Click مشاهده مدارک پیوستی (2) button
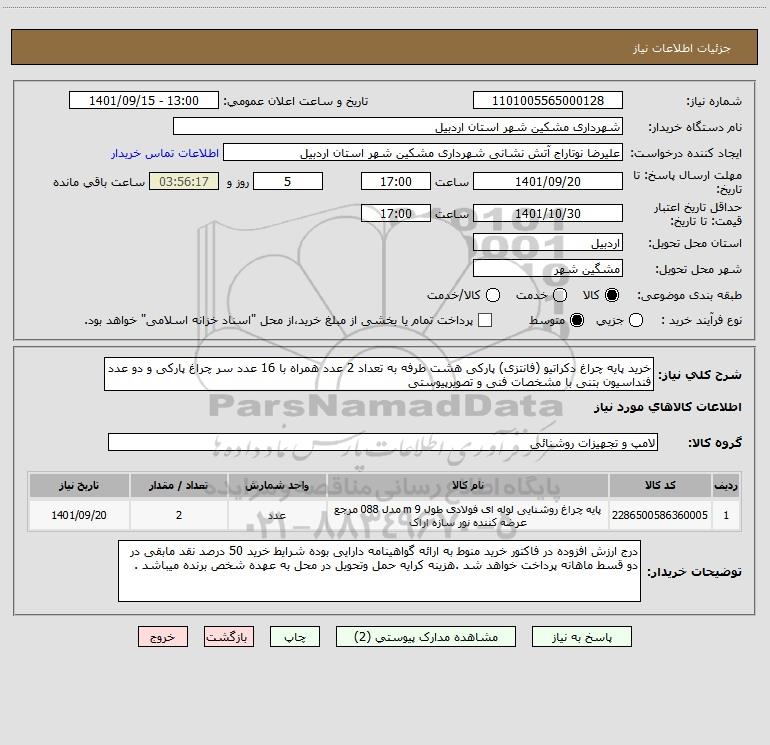The width and height of the screenshot is (770, 745). (426, 637)
